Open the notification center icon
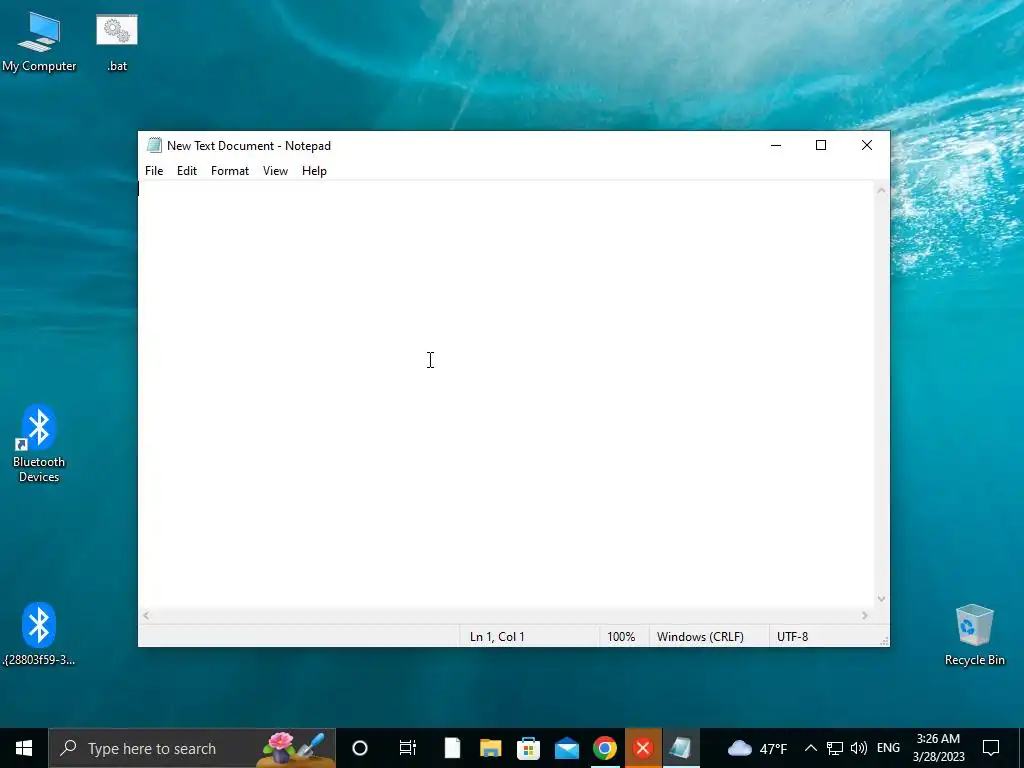 pos(991,748)
